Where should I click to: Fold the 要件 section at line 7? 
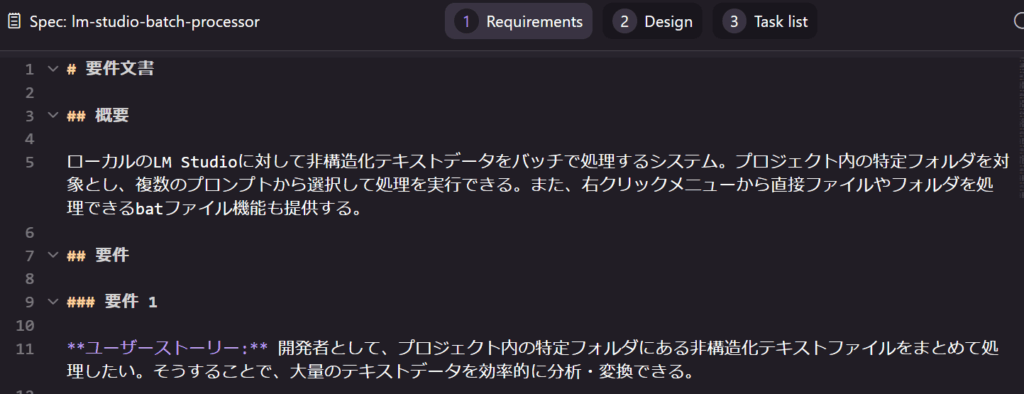click(53, 255)
